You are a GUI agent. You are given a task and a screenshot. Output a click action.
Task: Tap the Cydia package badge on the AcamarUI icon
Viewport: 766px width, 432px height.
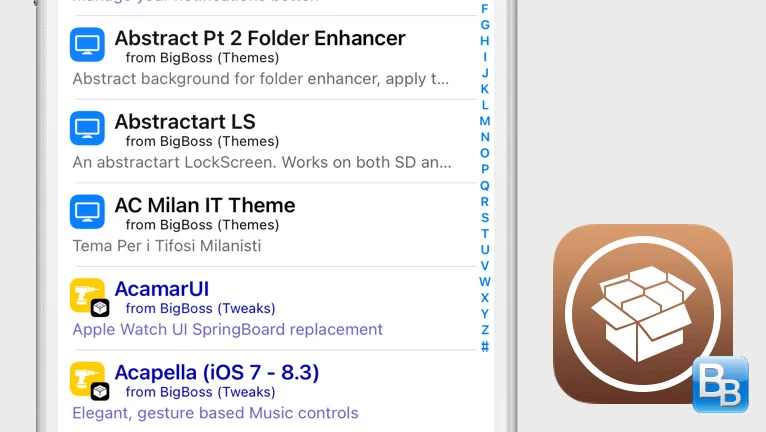[x=100, y=308]
